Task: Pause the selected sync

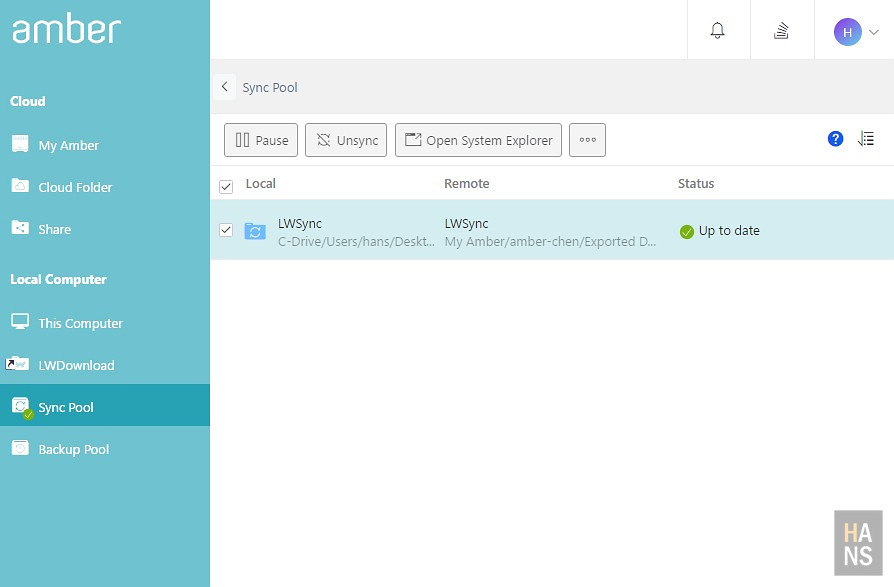Action: pos(261,140)
